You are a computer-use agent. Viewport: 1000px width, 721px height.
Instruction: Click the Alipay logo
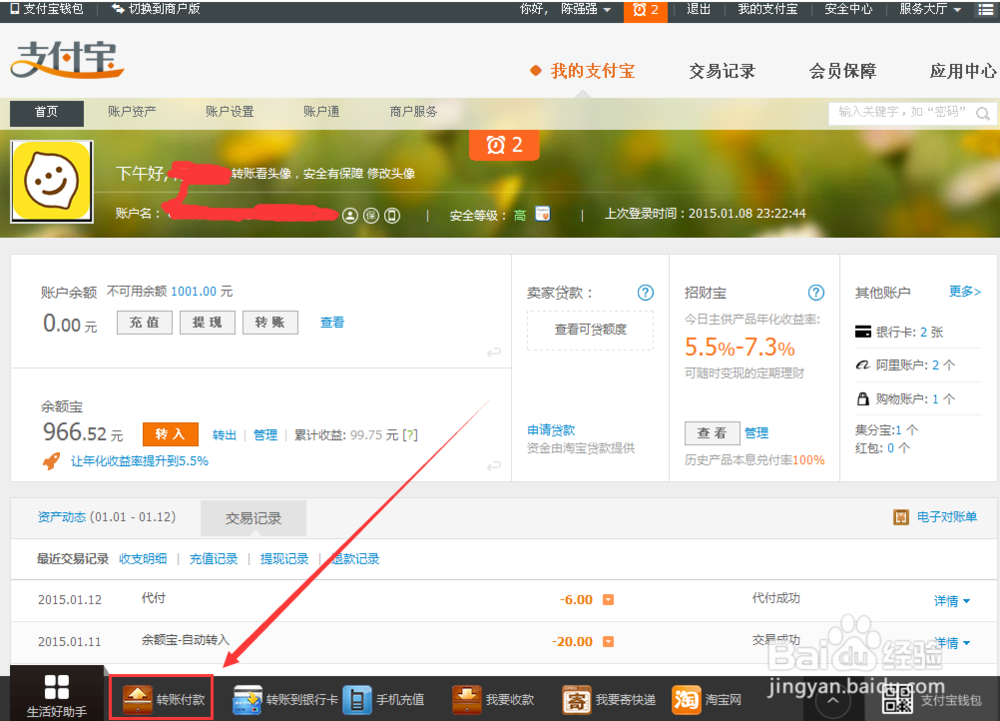[x=67, y=61]
